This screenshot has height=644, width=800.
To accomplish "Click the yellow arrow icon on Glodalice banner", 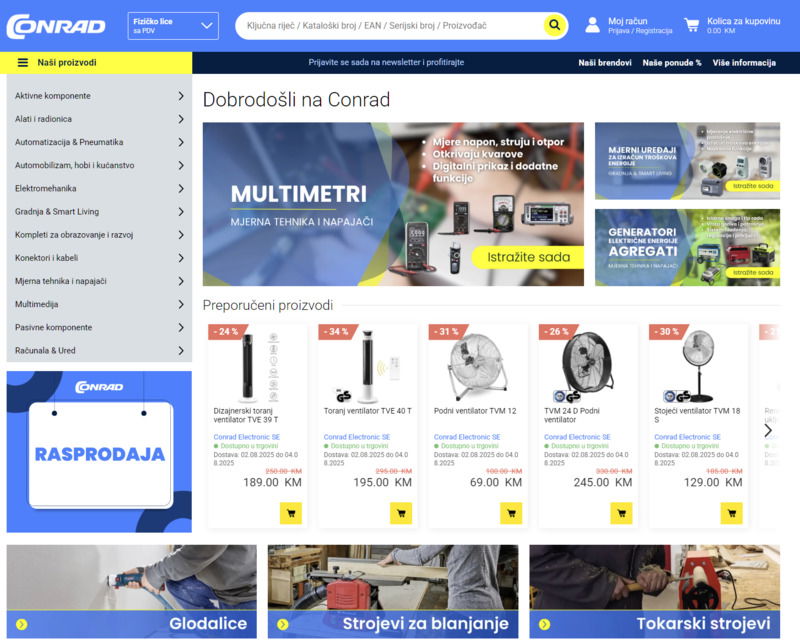I will [21, 624].
